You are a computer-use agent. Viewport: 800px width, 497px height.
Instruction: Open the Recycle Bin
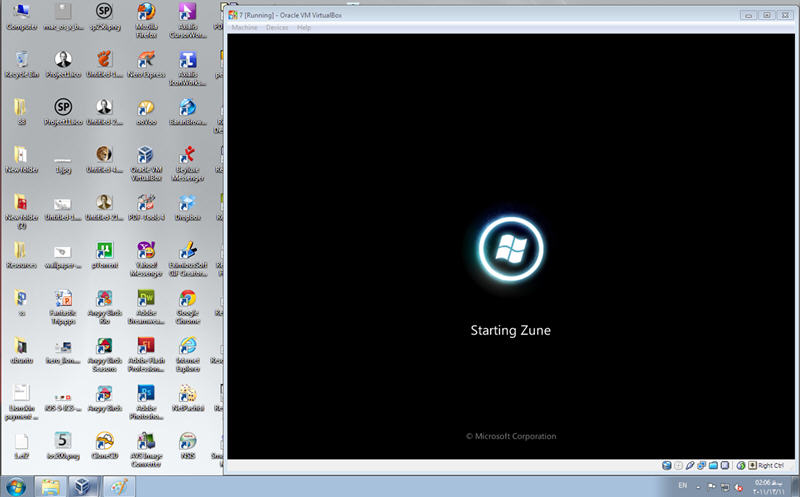coord(21,60)
